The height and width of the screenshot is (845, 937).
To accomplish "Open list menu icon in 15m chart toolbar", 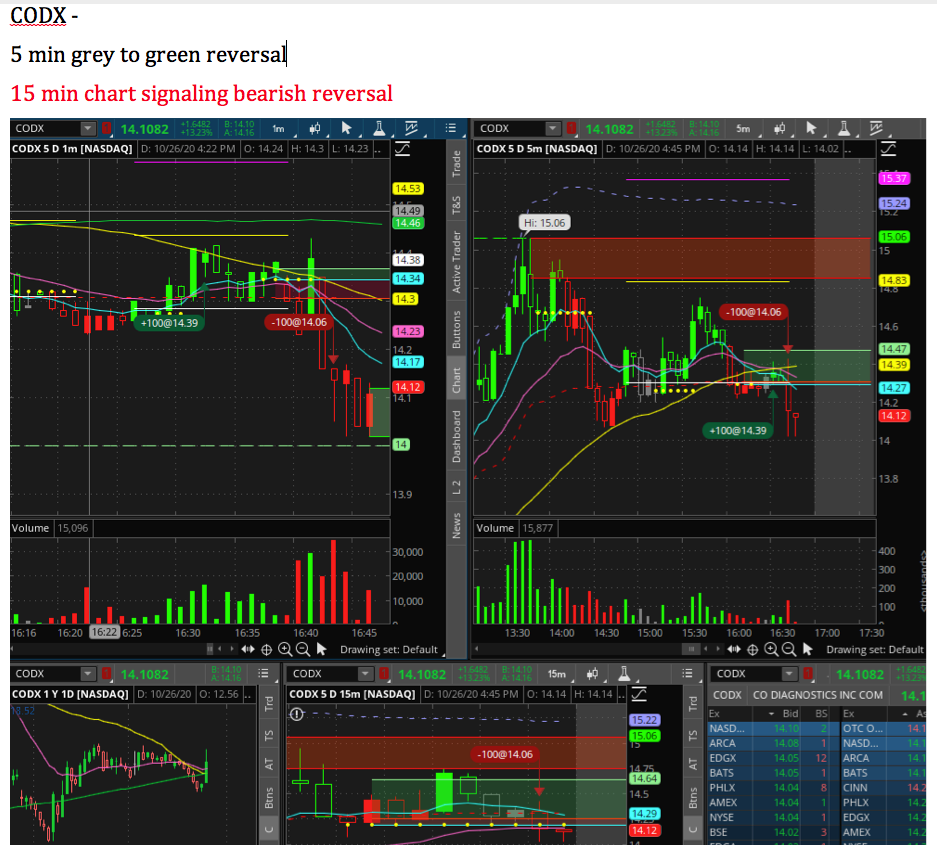I will click(x=687, y=673).
